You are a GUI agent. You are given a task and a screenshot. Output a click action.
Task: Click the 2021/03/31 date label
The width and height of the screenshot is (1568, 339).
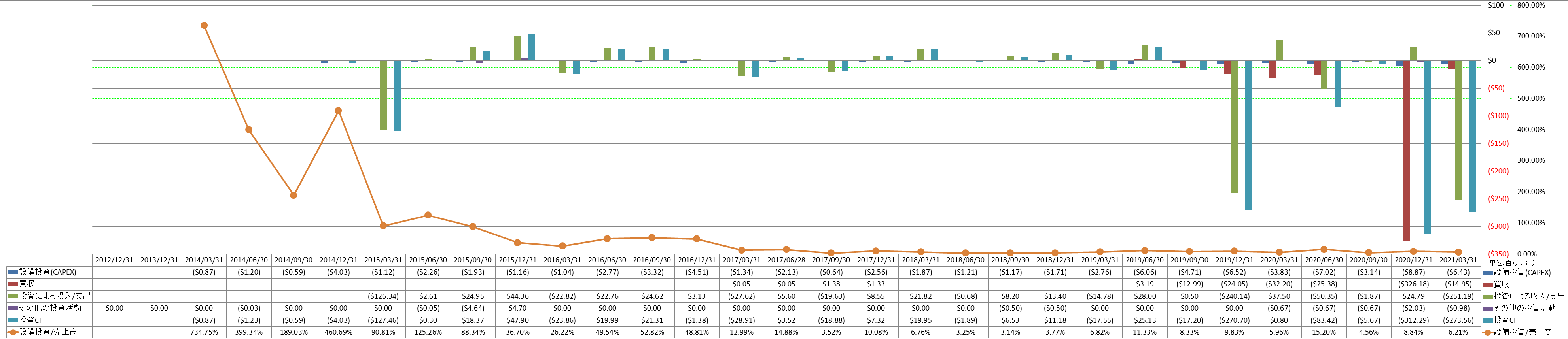[x=1458, y=260]
